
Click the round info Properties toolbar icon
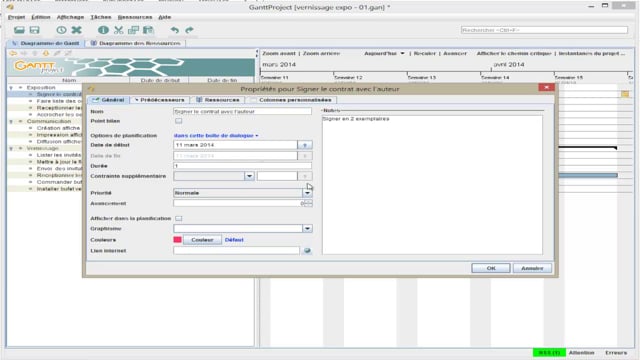click(103, 30)
